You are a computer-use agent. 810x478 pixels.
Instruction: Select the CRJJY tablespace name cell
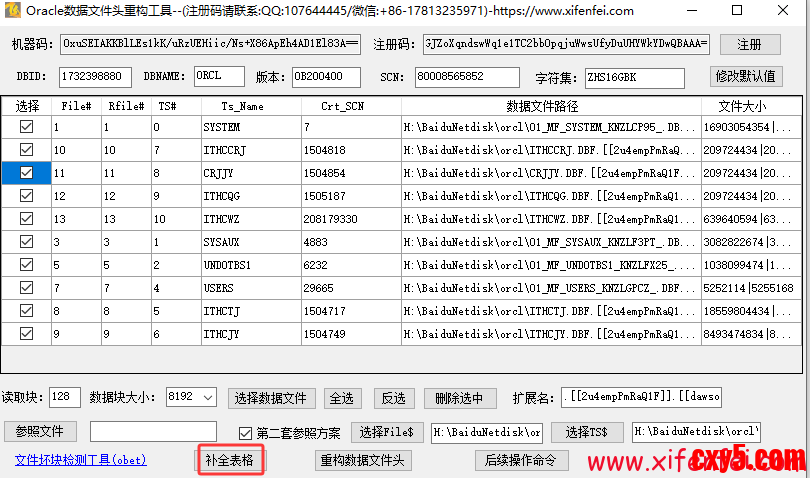click(x=251, y=173)
